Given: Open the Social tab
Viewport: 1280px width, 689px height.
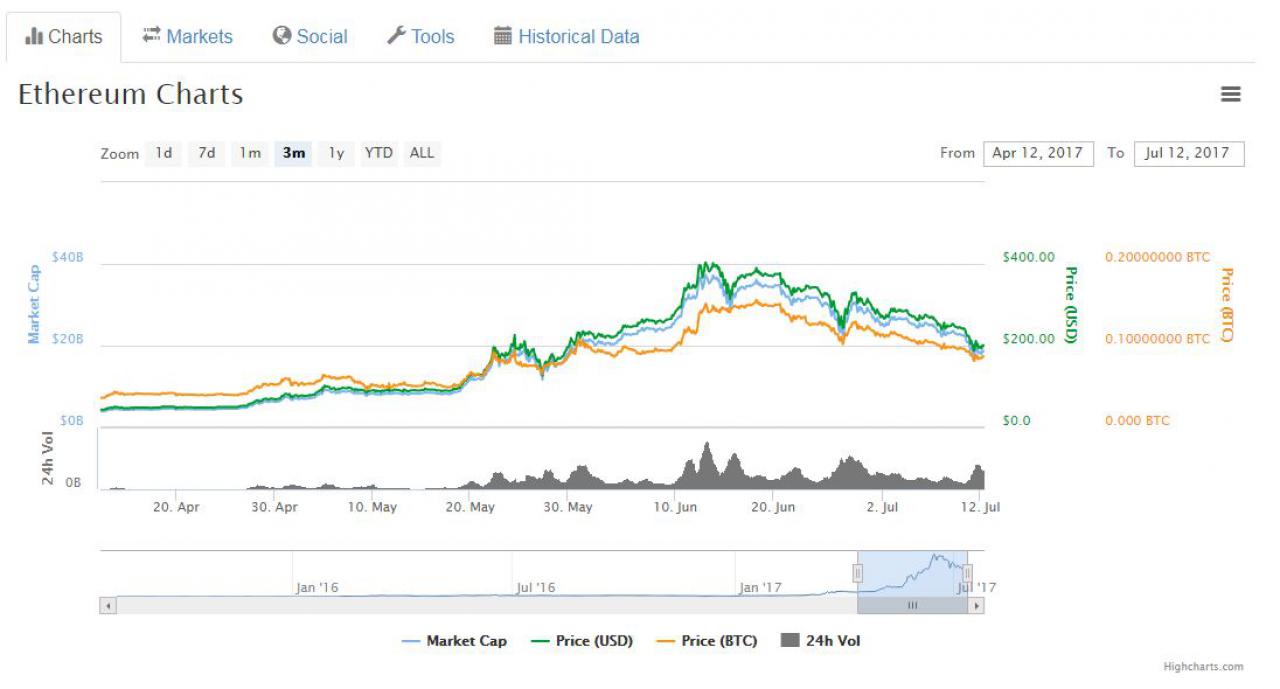Looking at the screenshot, I should coord(310,37).
